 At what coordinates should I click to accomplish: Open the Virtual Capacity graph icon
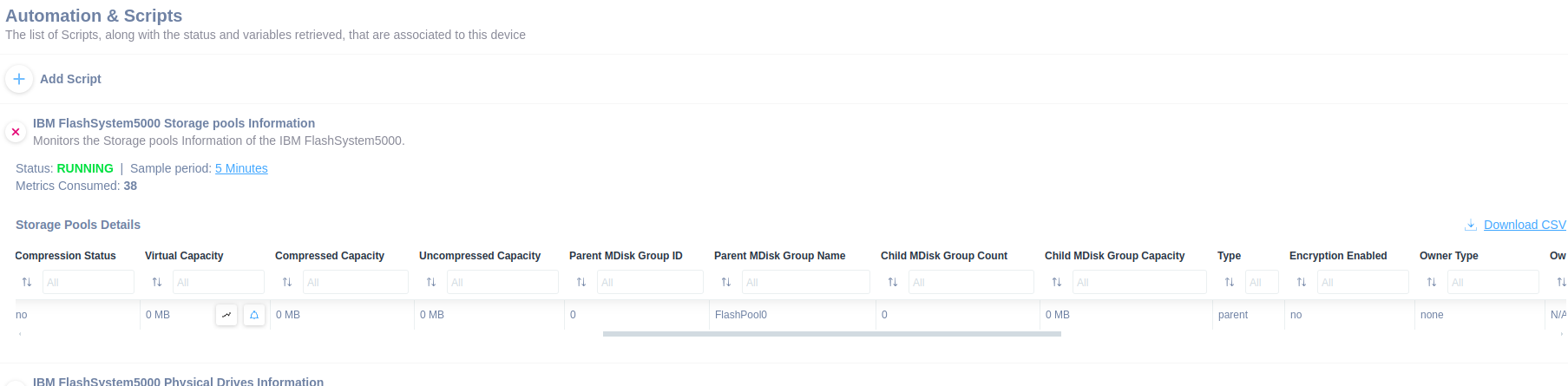[x=226, y=315]
